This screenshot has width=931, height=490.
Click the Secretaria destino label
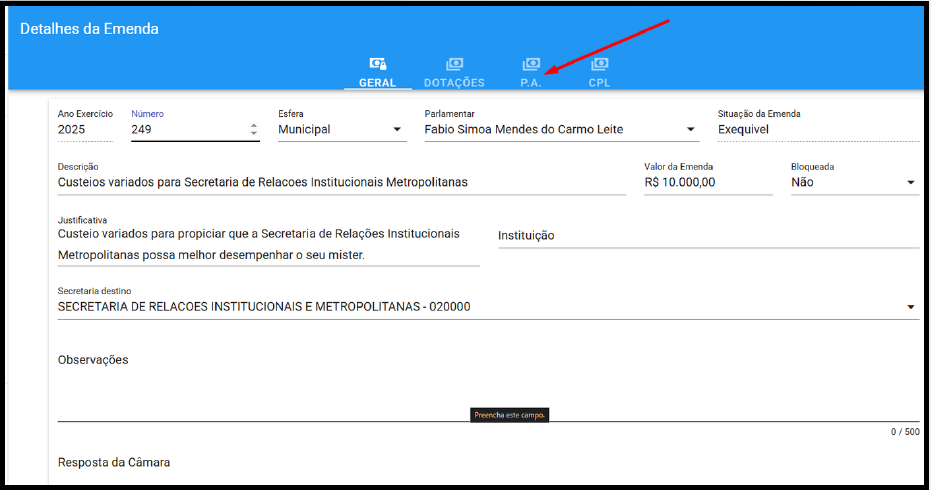click(94, 291)
